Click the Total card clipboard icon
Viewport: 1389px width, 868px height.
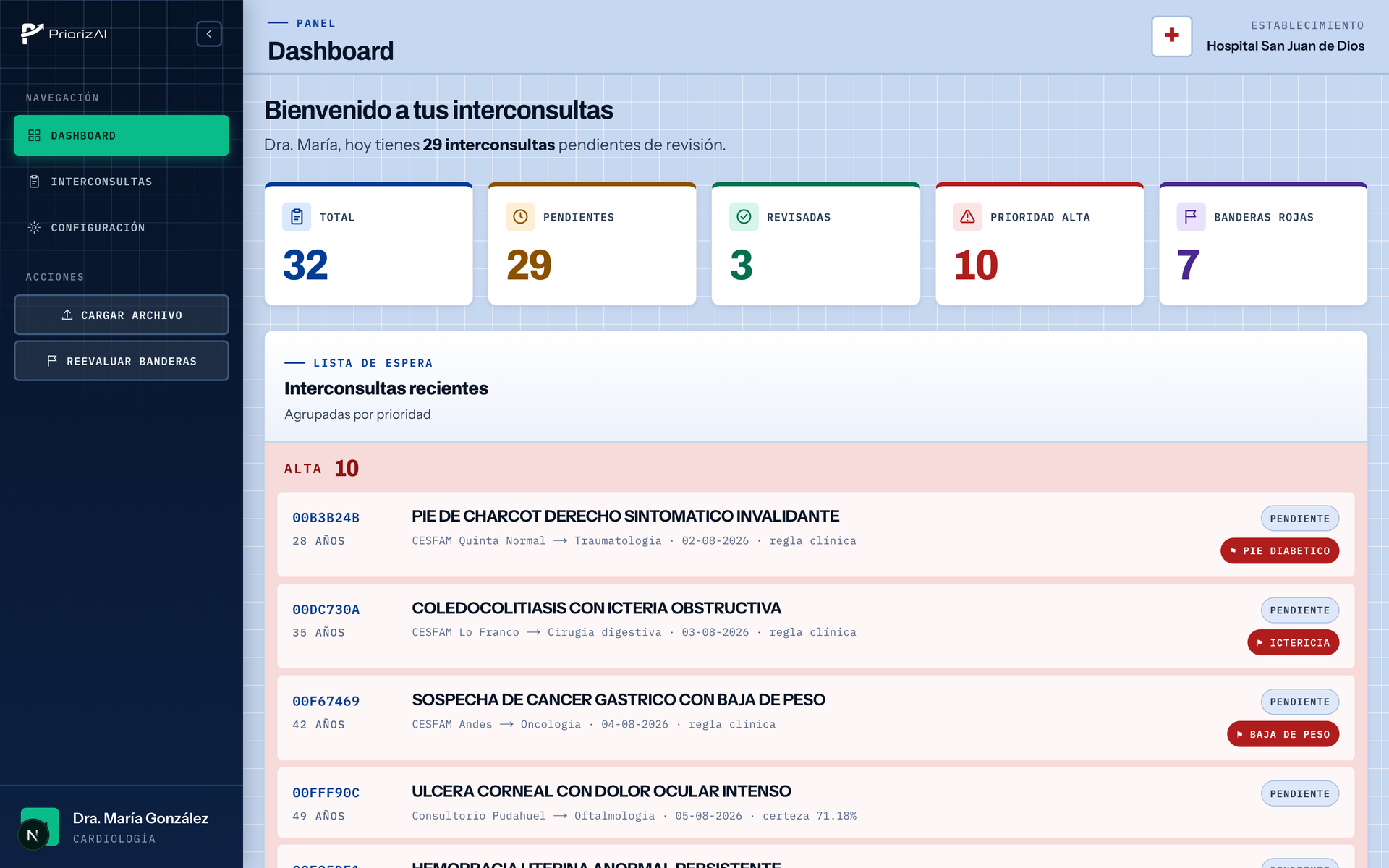297,217
